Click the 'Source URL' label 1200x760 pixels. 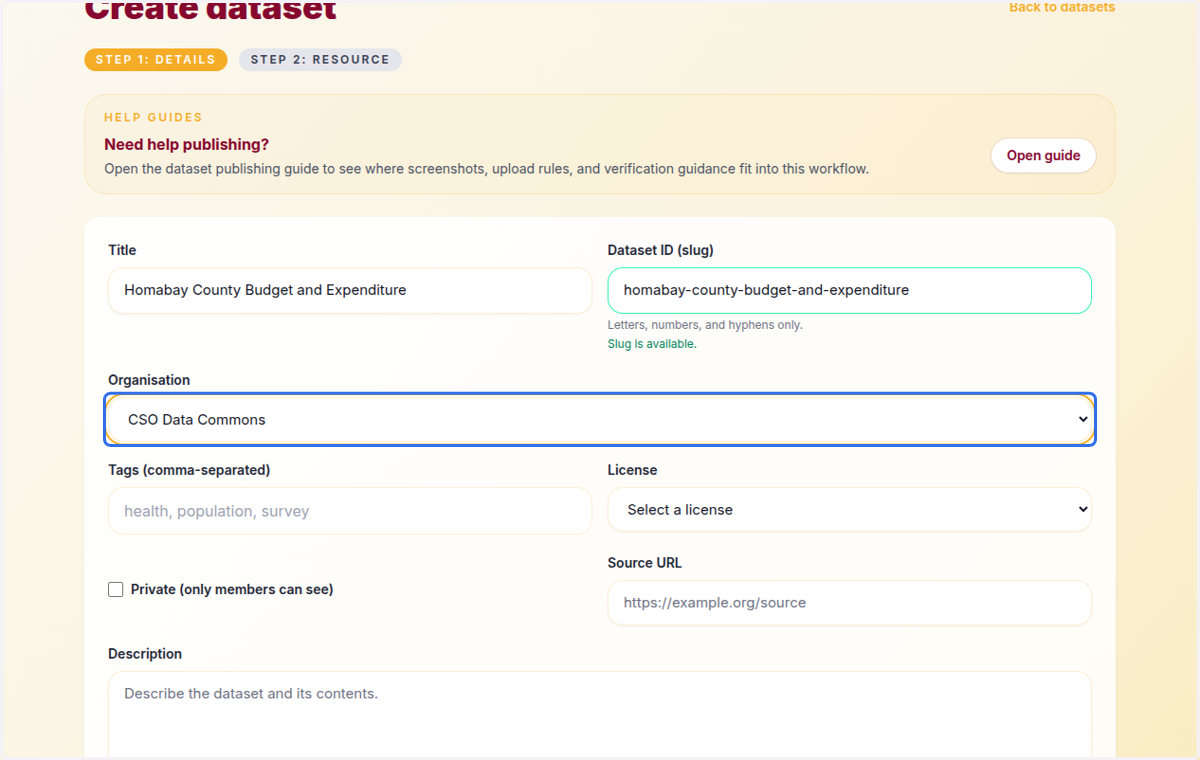click(645, 563)
